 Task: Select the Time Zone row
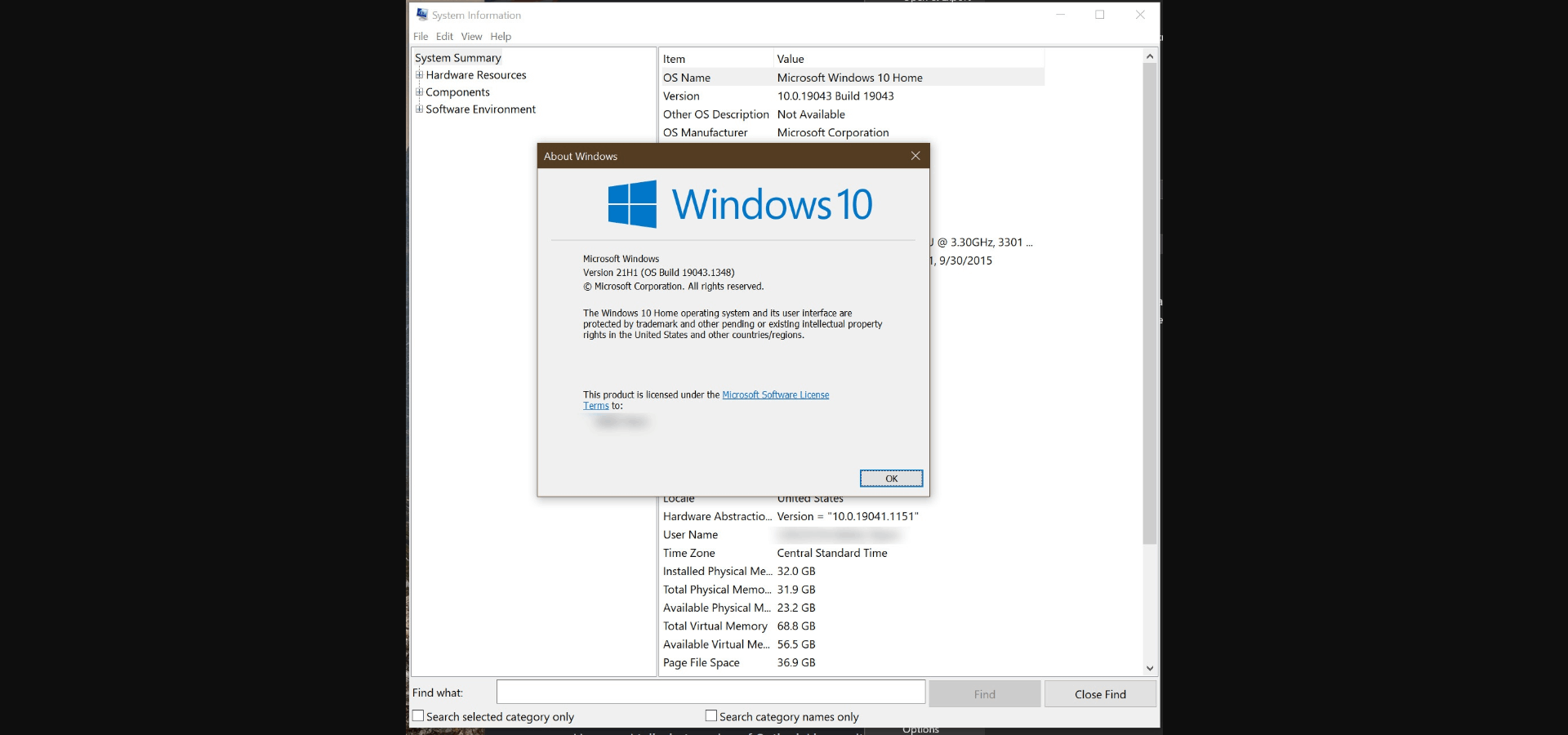[852, 553]
